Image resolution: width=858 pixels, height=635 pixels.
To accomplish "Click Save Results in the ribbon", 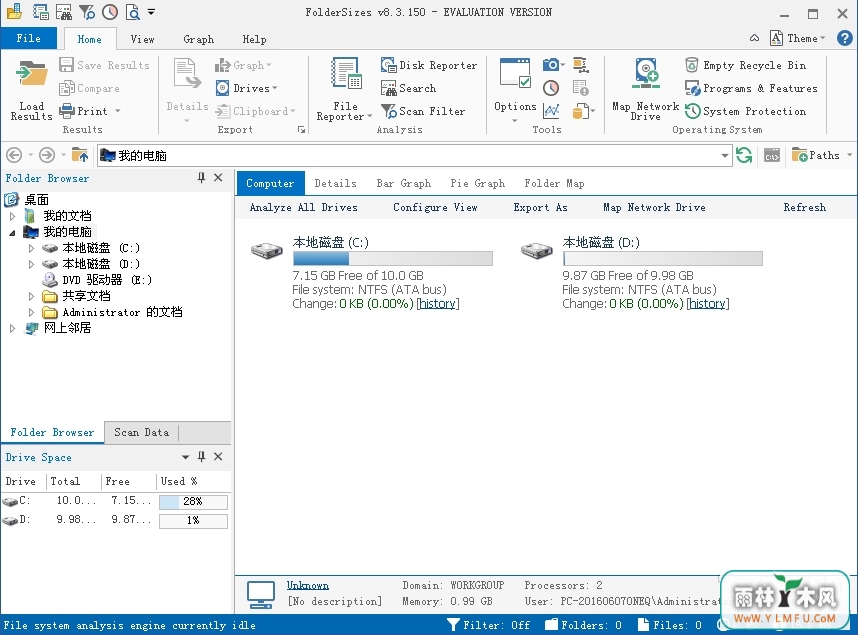I will click(x=104, y=65).
